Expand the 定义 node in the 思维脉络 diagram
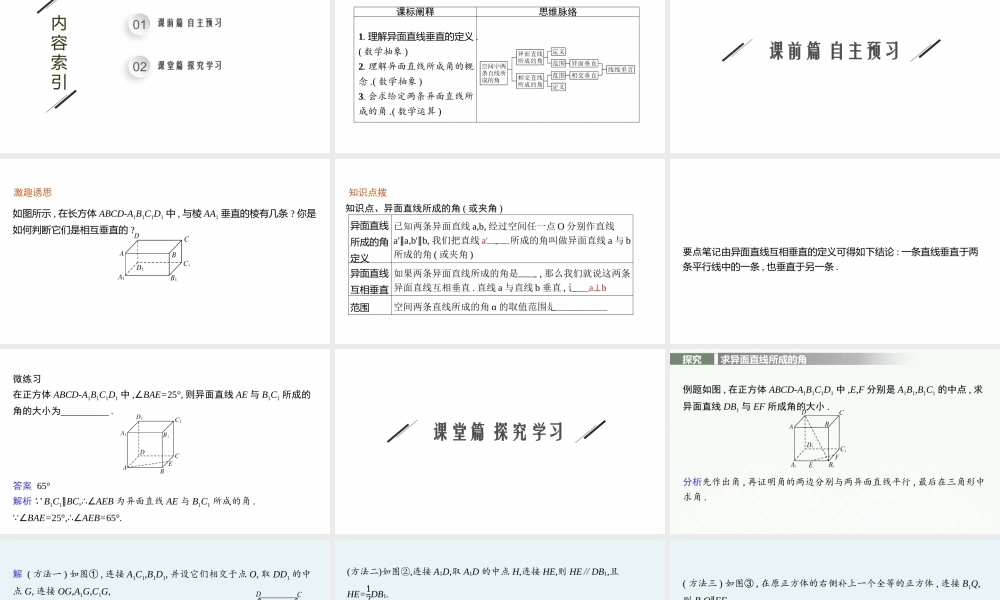The image size is (1000, 600). [x=559, y=53]
